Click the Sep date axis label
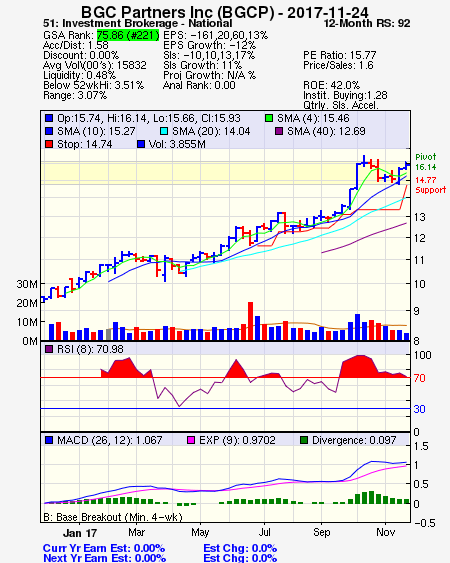Screen dimensions: 450x563 coord(321,532)
